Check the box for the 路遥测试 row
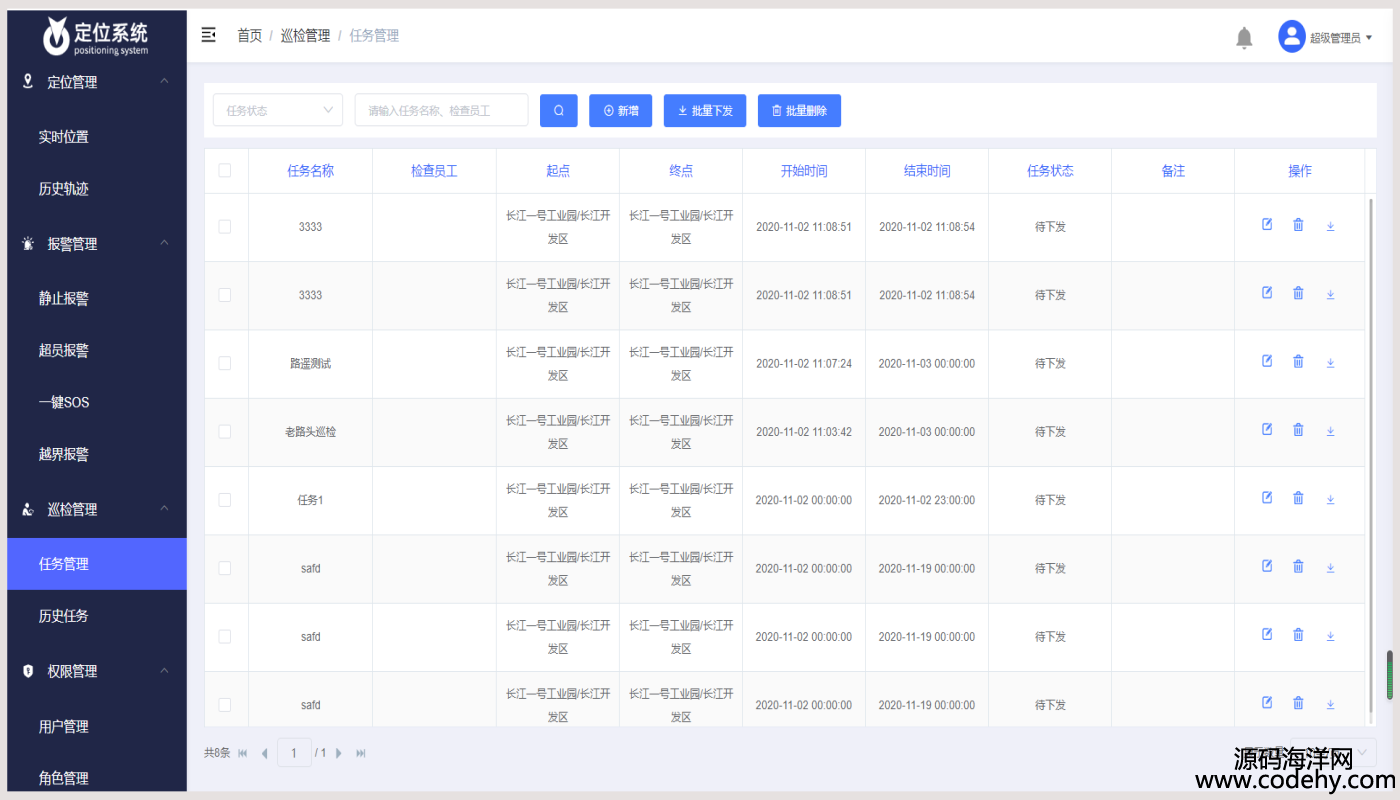The image size is (1400, 800). pos(225,363)
